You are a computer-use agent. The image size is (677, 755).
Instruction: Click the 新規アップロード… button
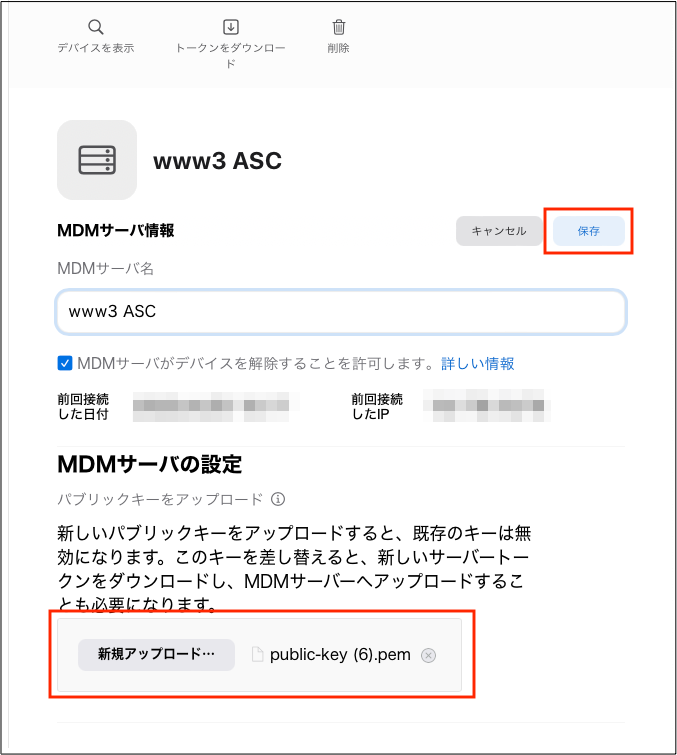coord(156,654)
